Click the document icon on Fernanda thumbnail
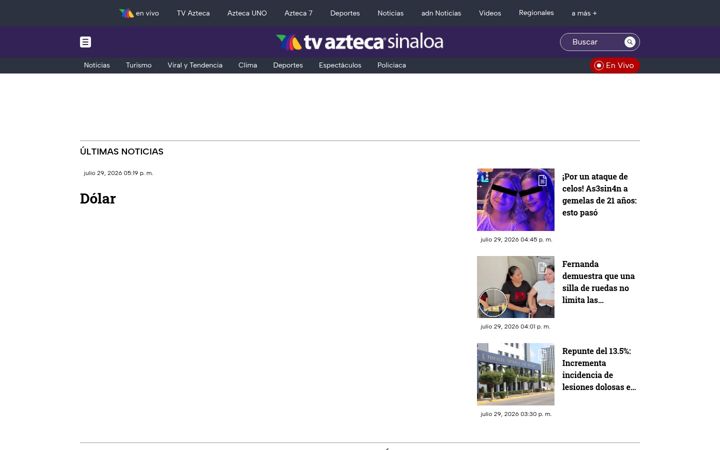The height and width of the screenshot is (450, 720). click(542, 268)
